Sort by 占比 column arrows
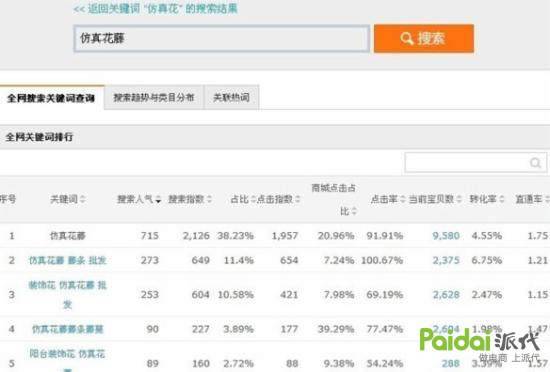The width and height of the screenshot is (550, 372). tap(253, 199)
